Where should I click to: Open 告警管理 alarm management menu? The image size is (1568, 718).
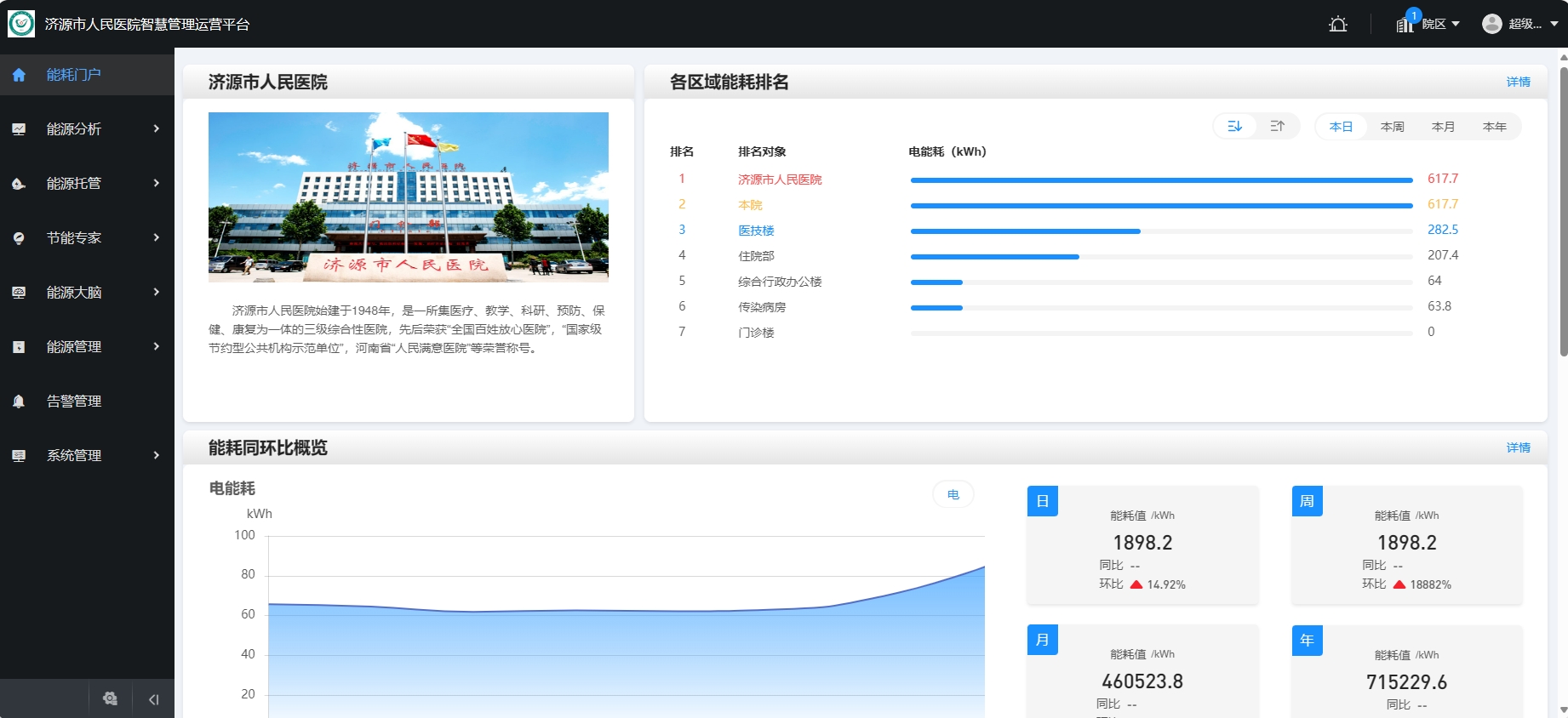[74, 402]
